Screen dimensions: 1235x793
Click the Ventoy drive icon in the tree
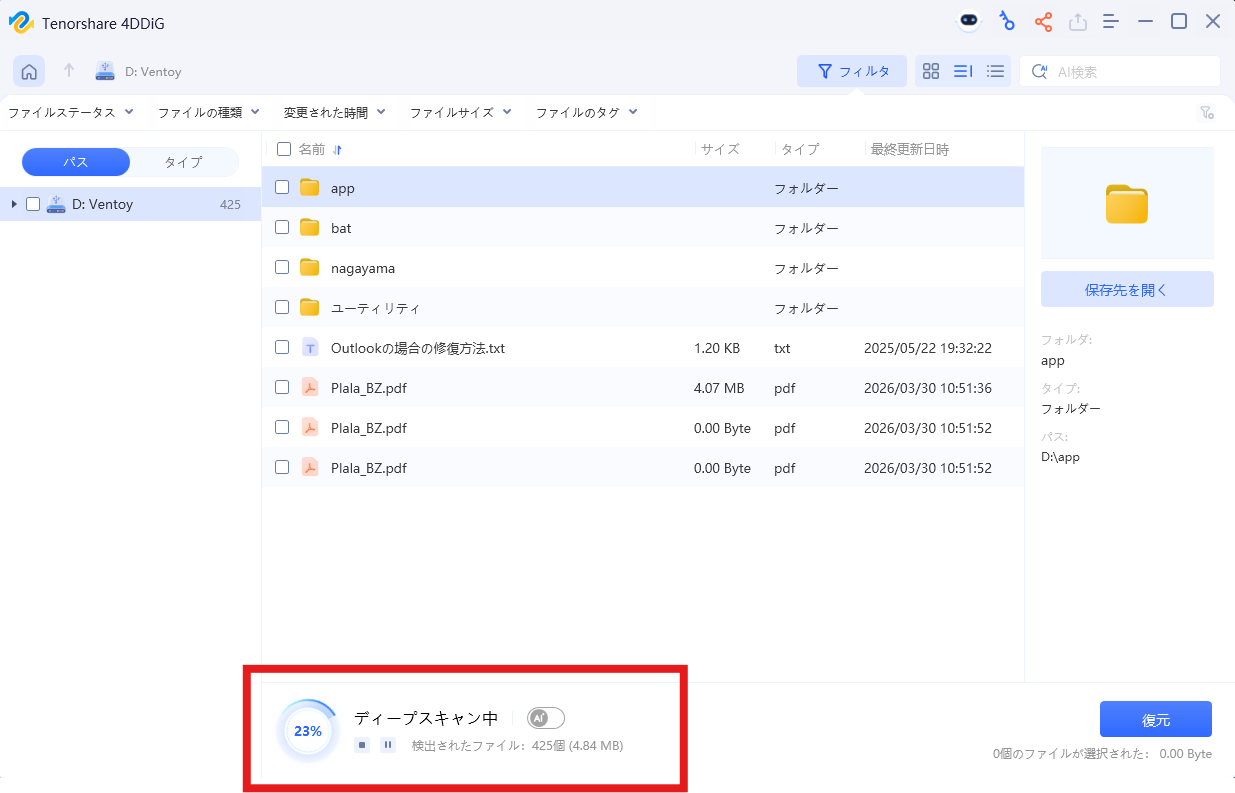(56, 204)
